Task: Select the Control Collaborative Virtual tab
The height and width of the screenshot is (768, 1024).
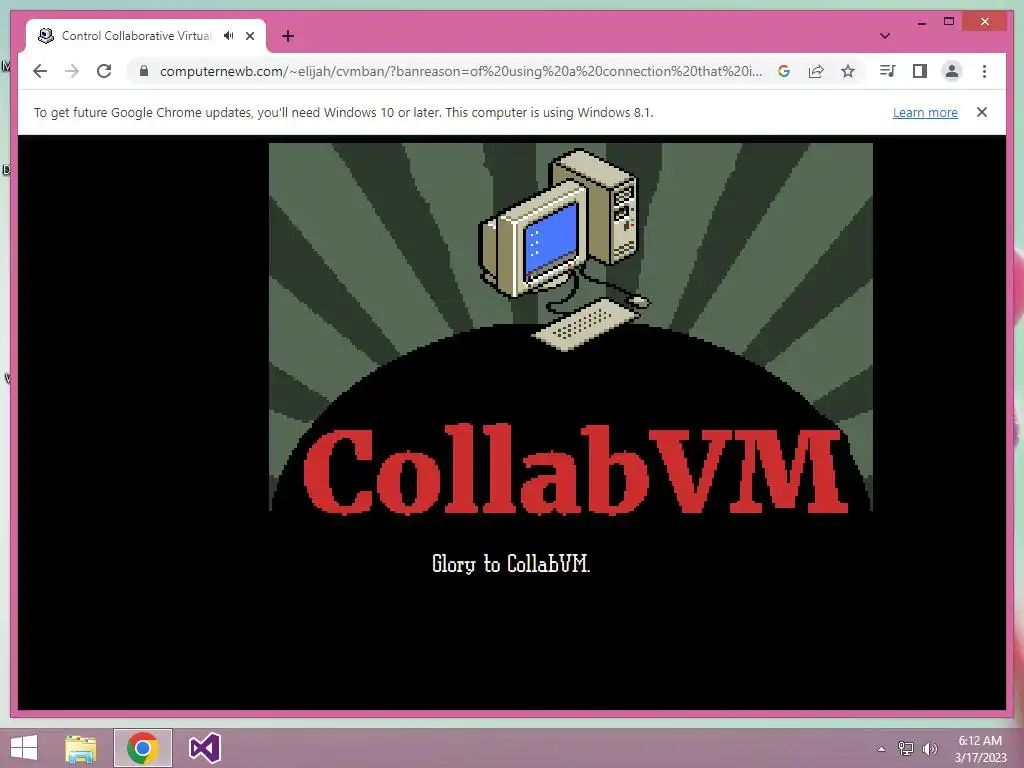Action: pos(146,36)
